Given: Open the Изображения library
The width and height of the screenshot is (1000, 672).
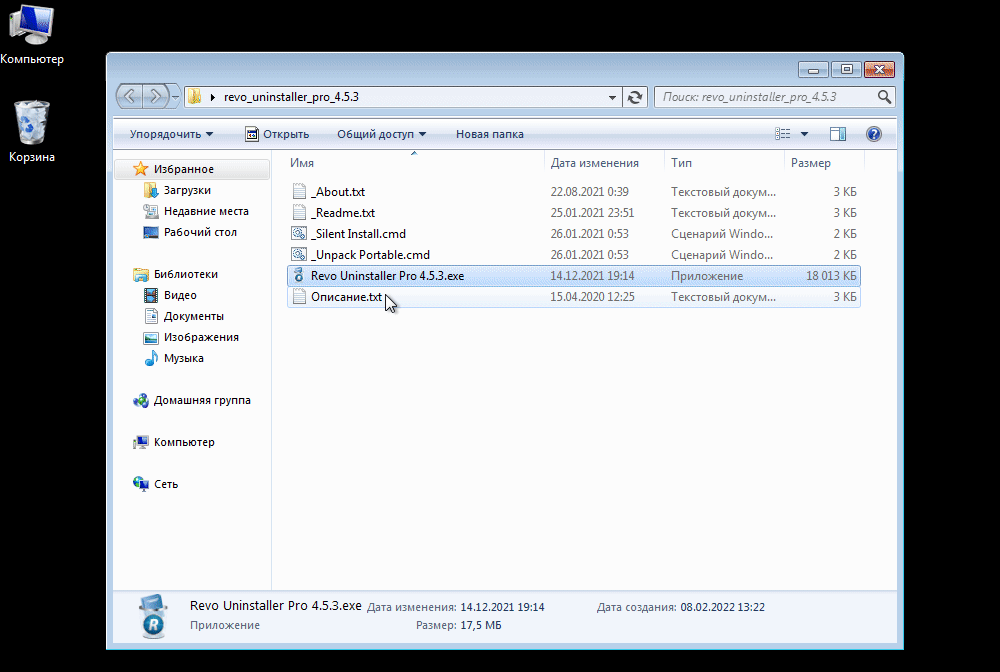Looking at the screenshot, I should (x=201, y=337).
